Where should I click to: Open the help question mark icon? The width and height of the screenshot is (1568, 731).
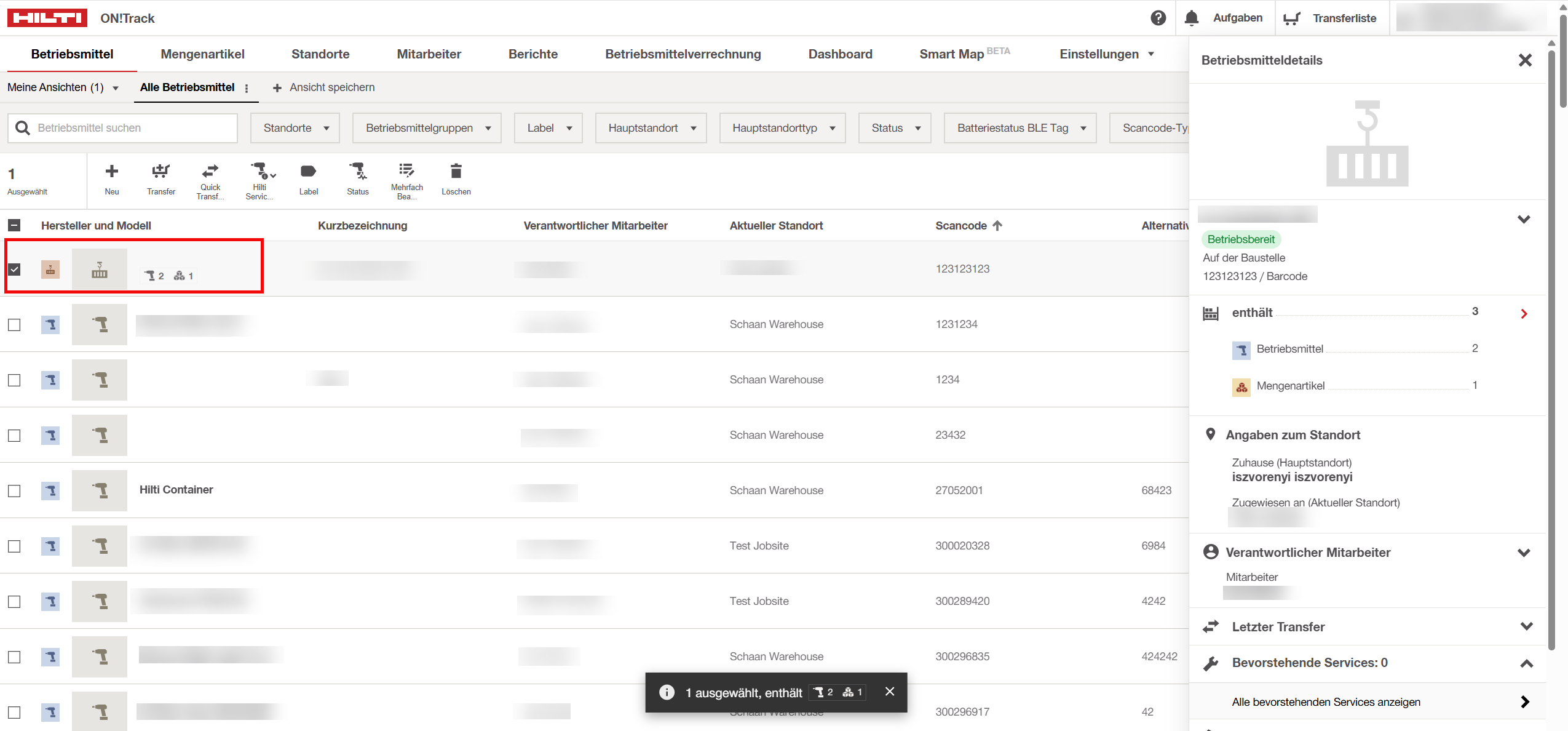pos(1158,18)
